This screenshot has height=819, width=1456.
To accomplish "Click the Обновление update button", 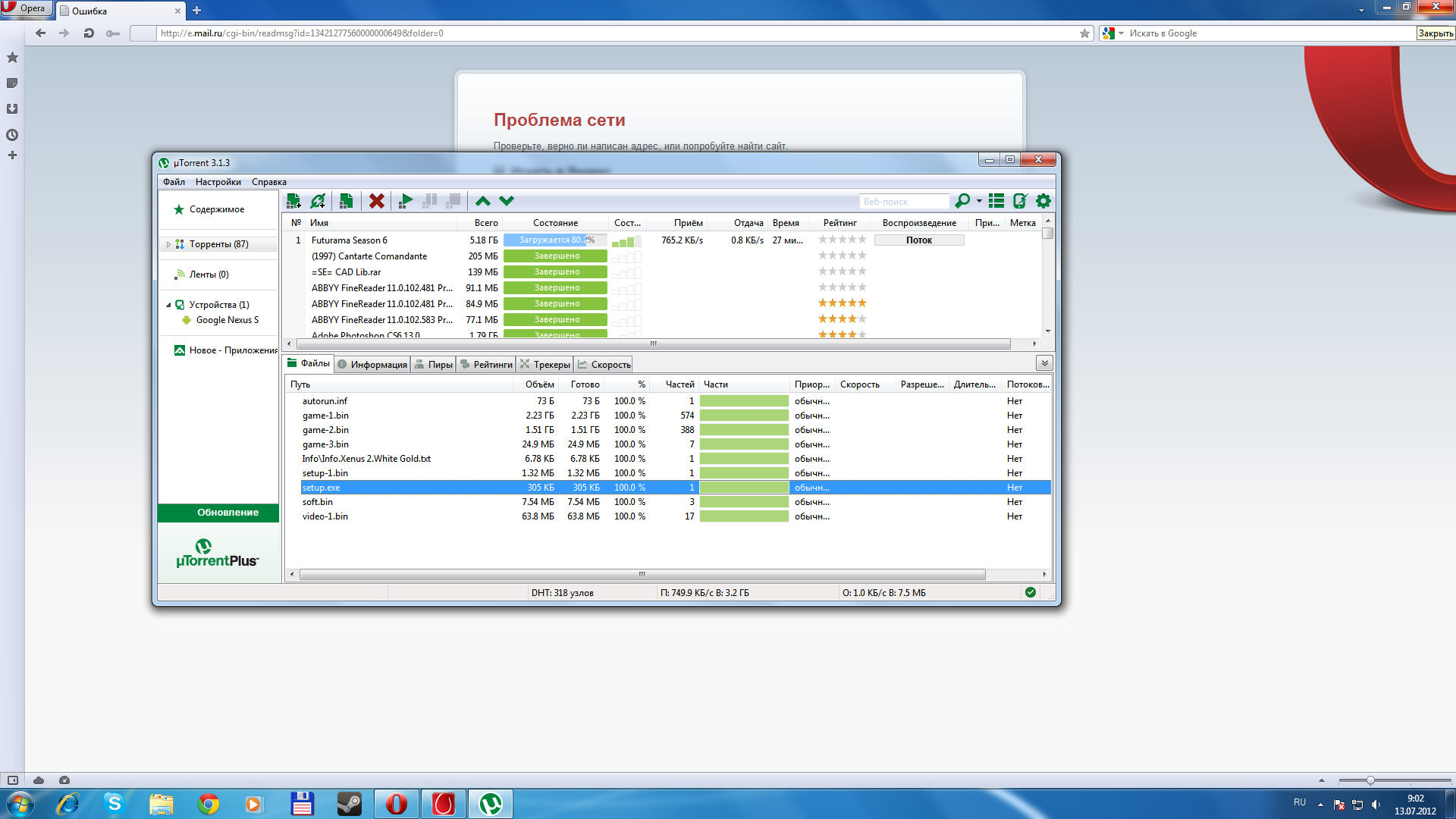I will point(218,513).
